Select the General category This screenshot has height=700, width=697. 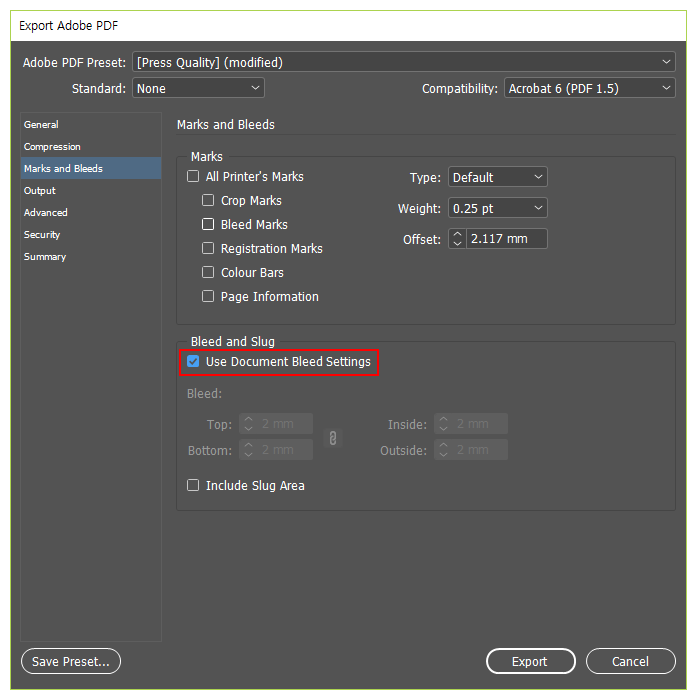(x=91, y=125)
